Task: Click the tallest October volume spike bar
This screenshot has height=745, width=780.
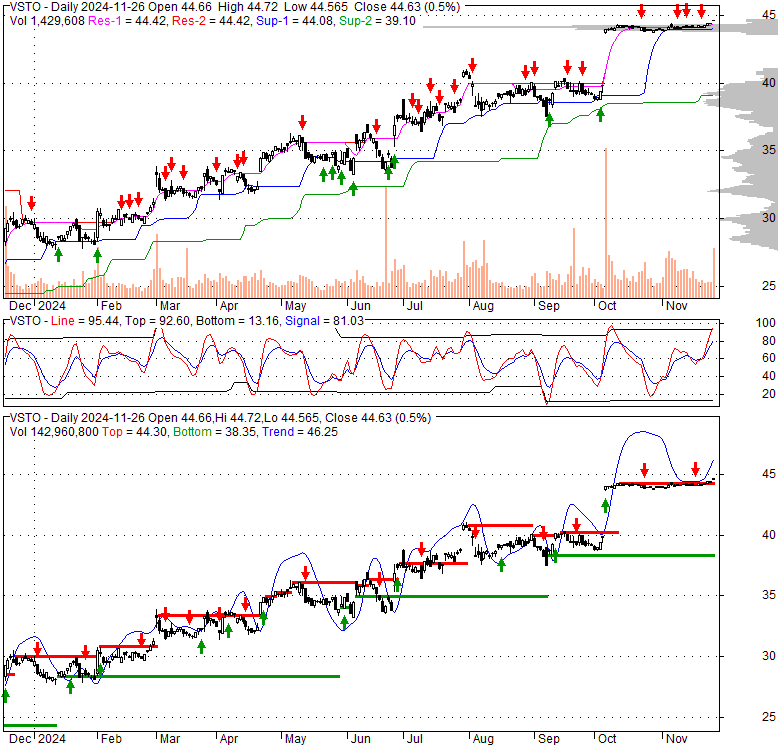Action: (x=605, y=223)
